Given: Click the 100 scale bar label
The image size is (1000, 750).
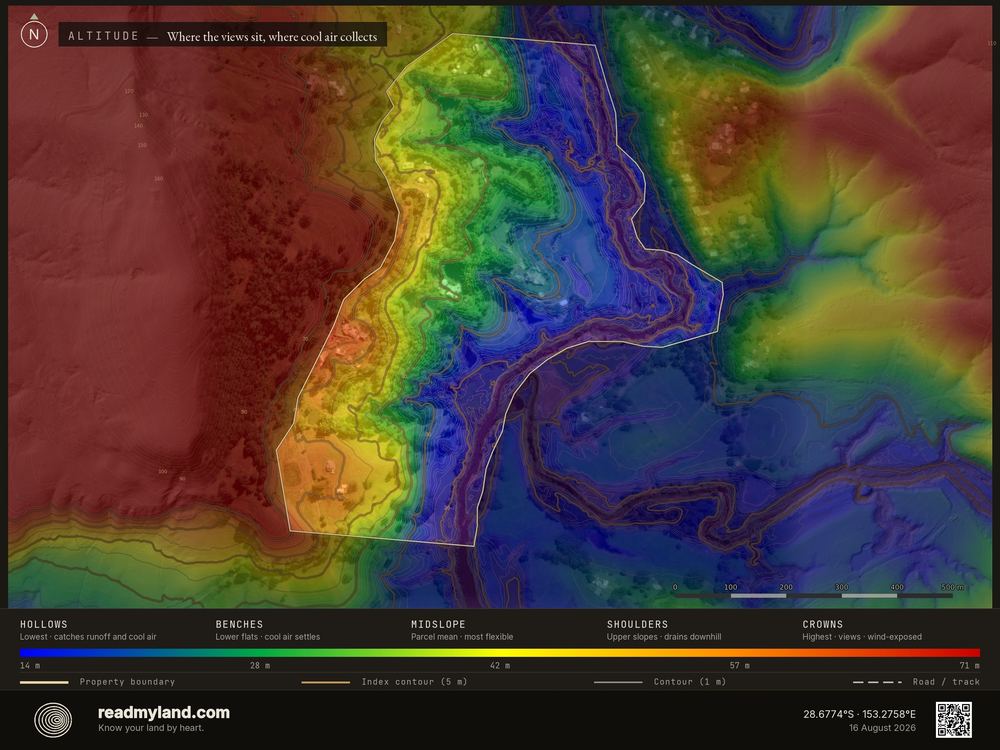Looking at the screenshot, I should tap(731, 587).
